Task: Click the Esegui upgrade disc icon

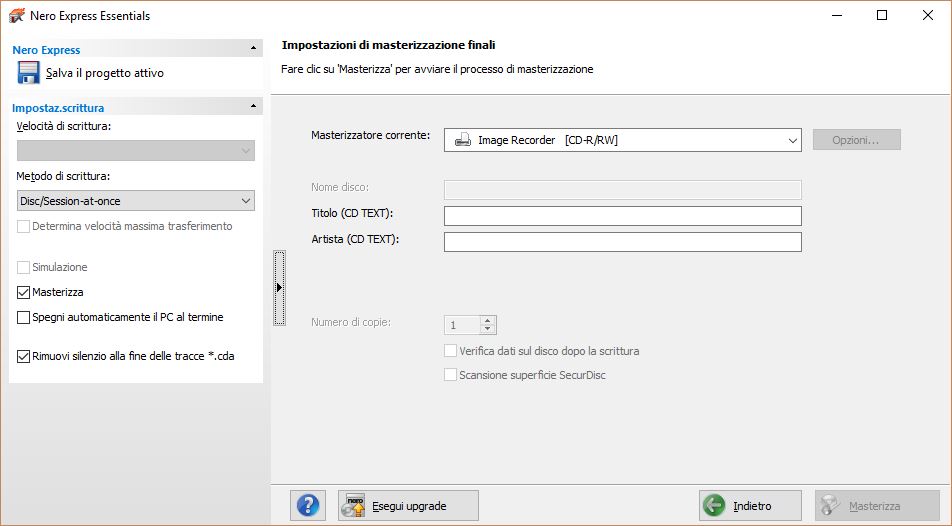Action: point(353,505)
